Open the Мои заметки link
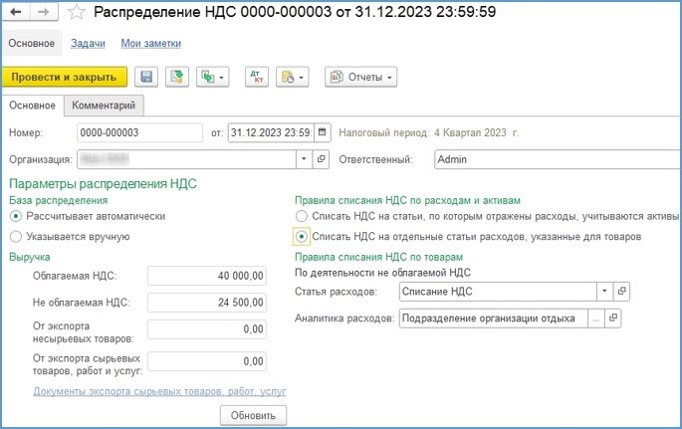This screenshot has height=429, width=682. (x=150, y=44)
